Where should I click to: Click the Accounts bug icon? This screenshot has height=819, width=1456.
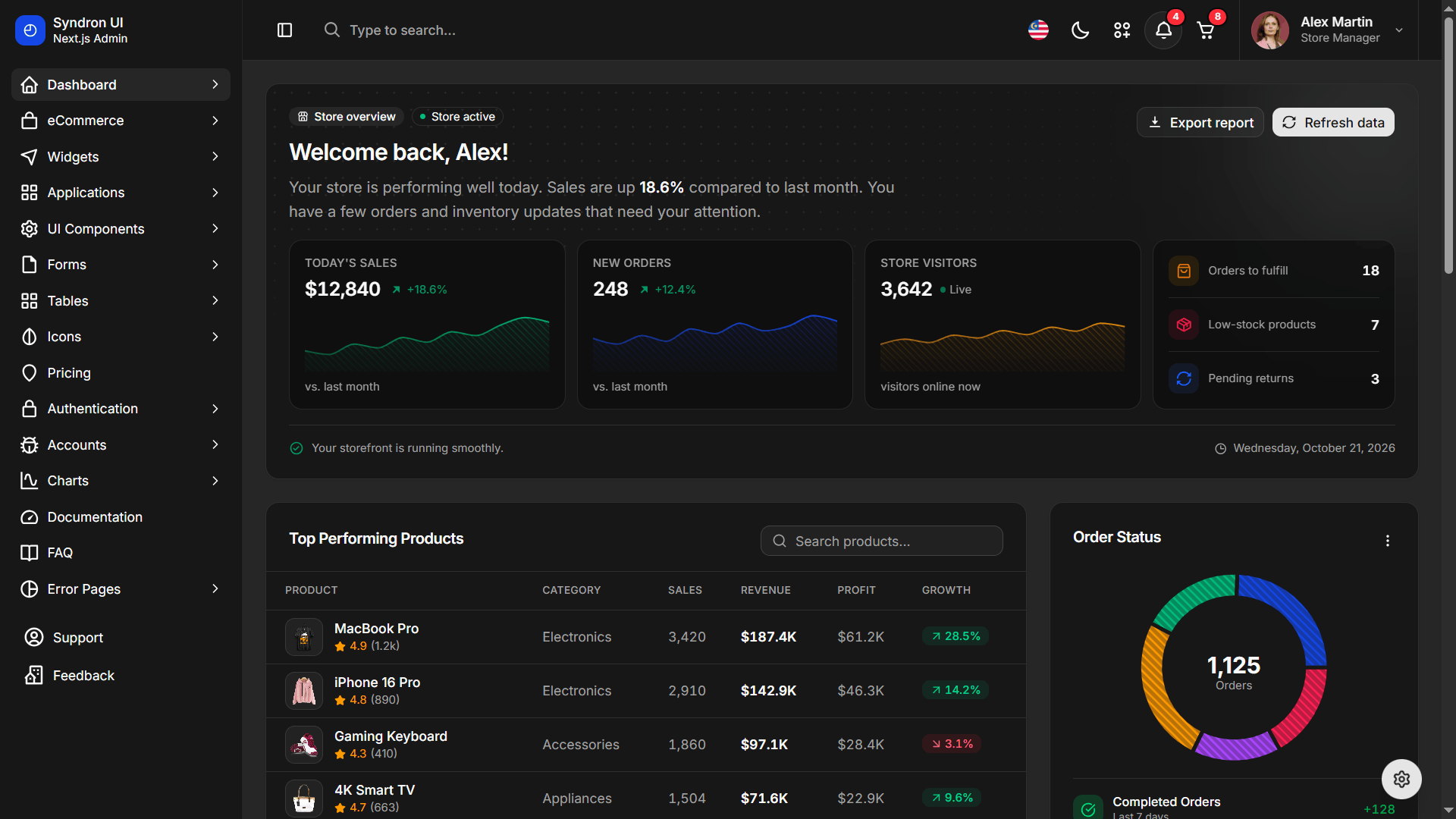click(x=29, y=445)
